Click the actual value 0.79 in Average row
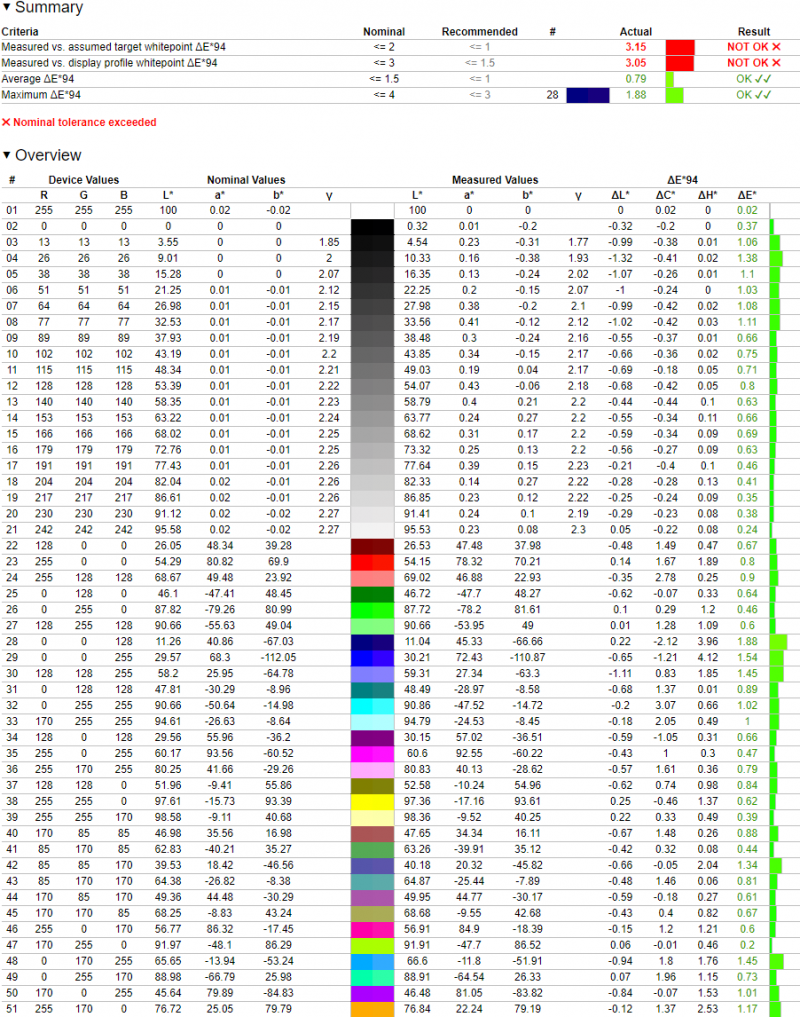Viewport: 800px width, 1017px height. coord(635,79)
